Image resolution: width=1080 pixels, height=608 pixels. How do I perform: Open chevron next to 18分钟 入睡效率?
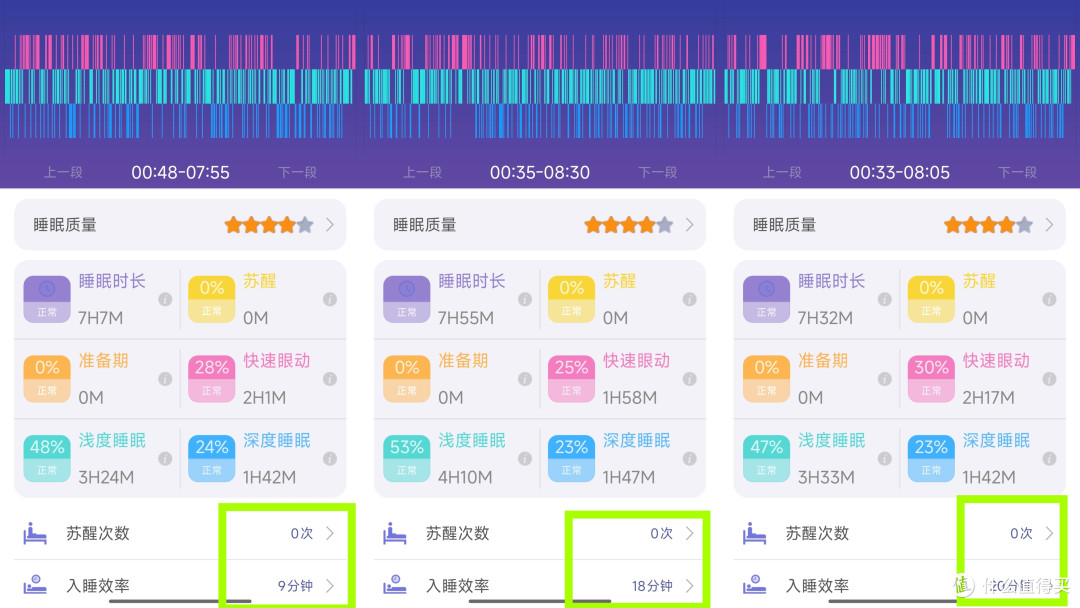(x=689, y=585)
